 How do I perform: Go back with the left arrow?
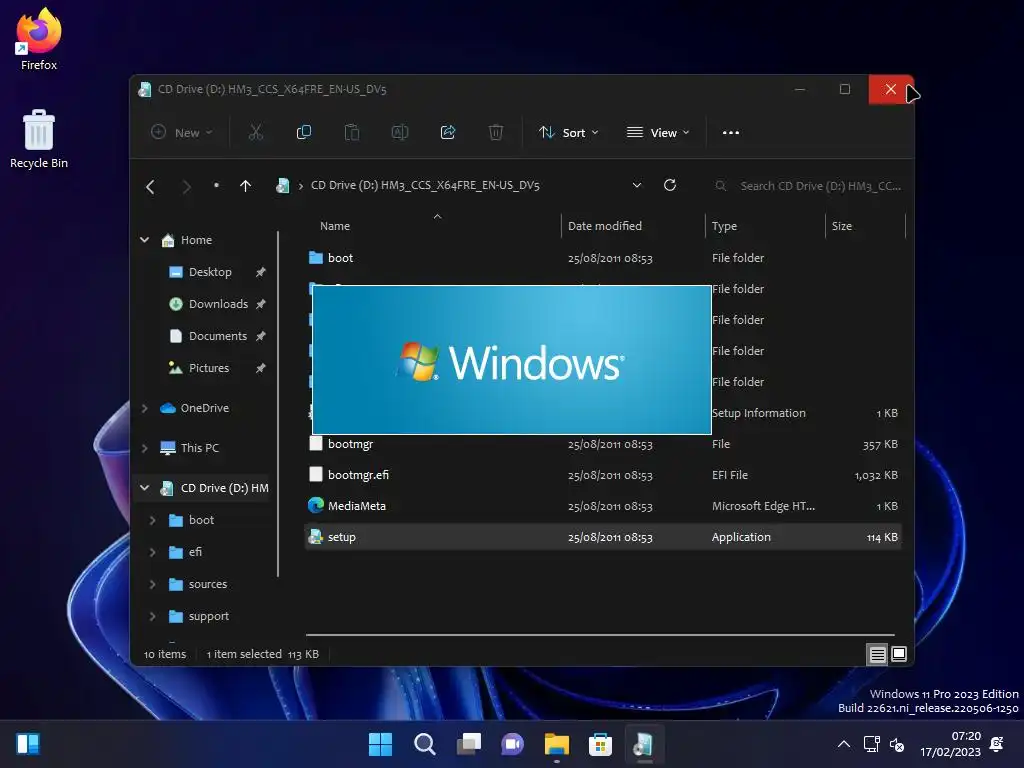point(150,187)
